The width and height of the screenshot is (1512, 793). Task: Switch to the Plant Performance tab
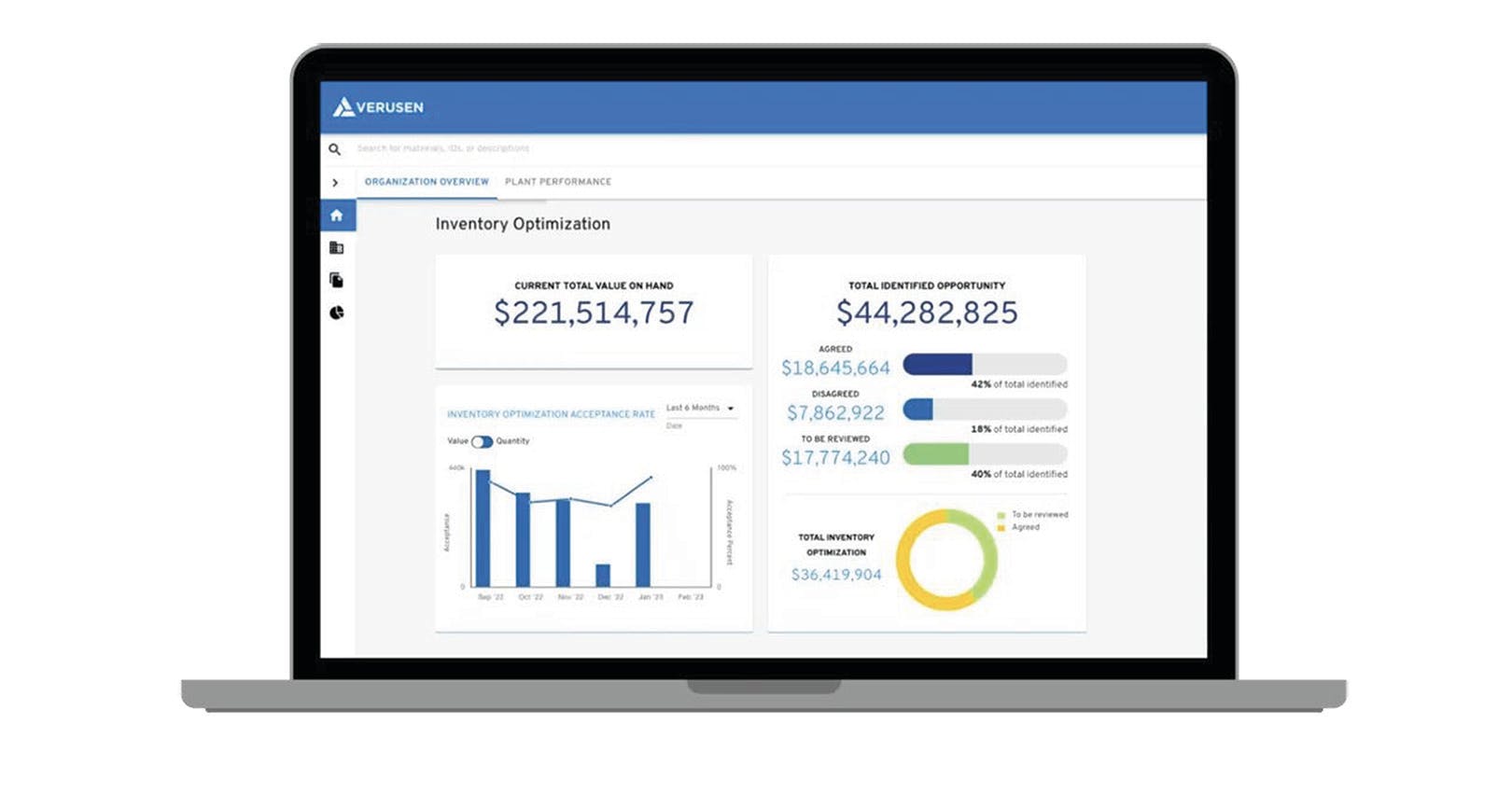(x=558, y=182)
